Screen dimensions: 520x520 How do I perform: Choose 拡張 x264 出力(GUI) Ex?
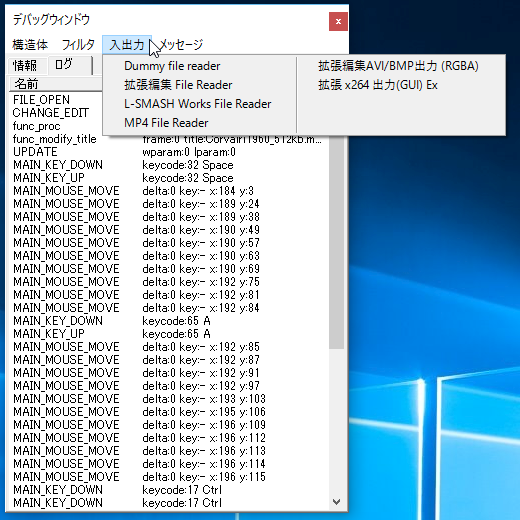[378, 85]
